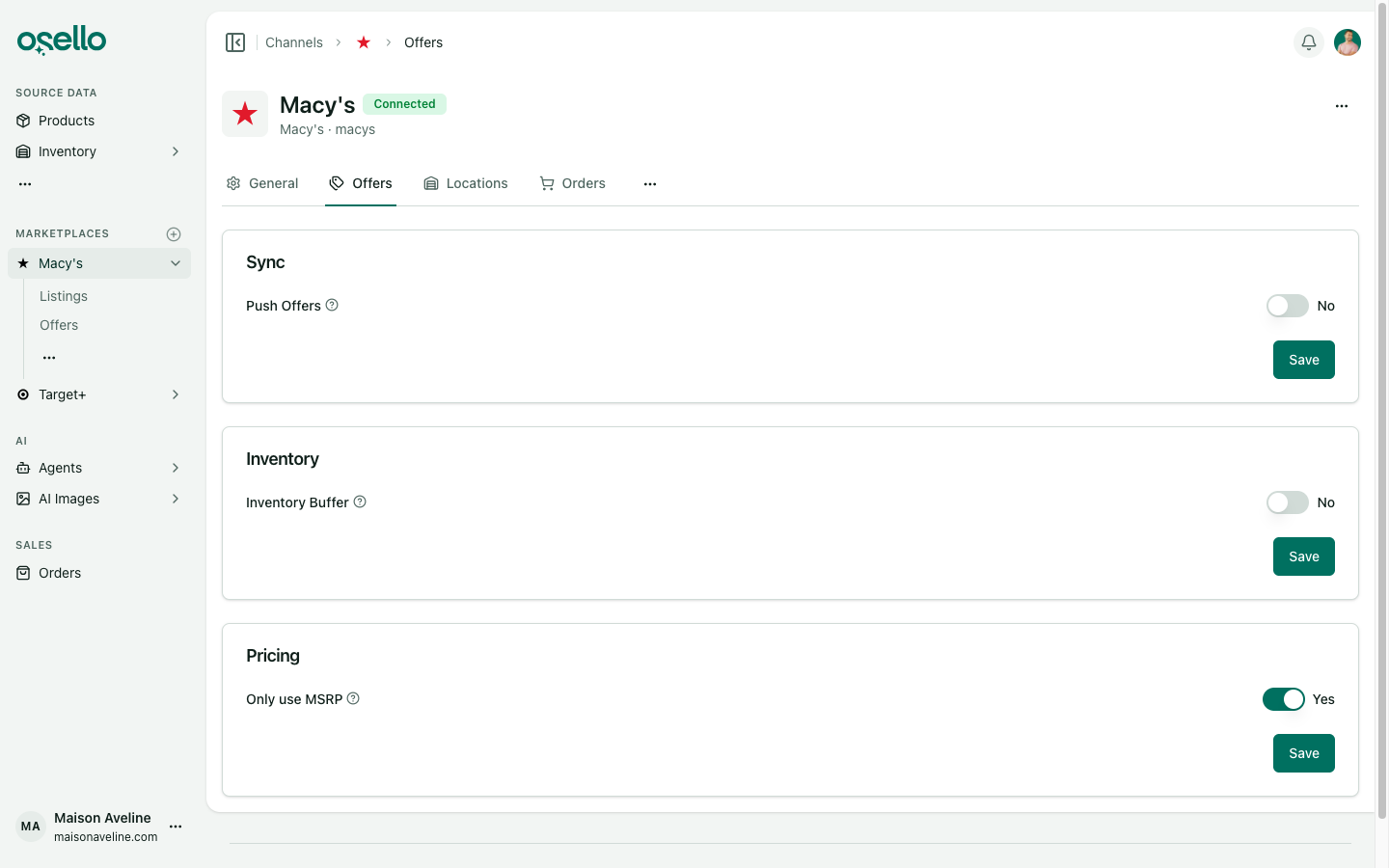Viewport: 1389px width, 868px height.
Task: Open more tabs ellipsis next to Orders
Action: pyautogui.click(x=650, y=183)
